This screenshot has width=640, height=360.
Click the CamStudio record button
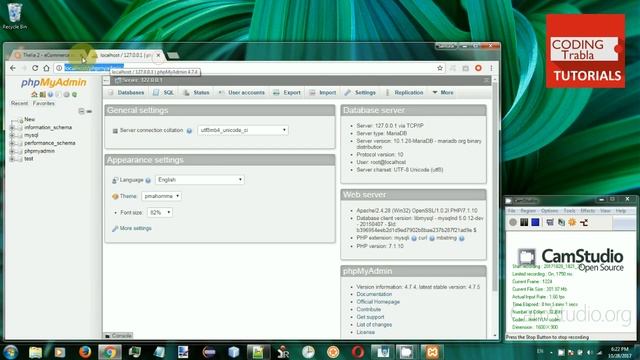pos(513,222)
